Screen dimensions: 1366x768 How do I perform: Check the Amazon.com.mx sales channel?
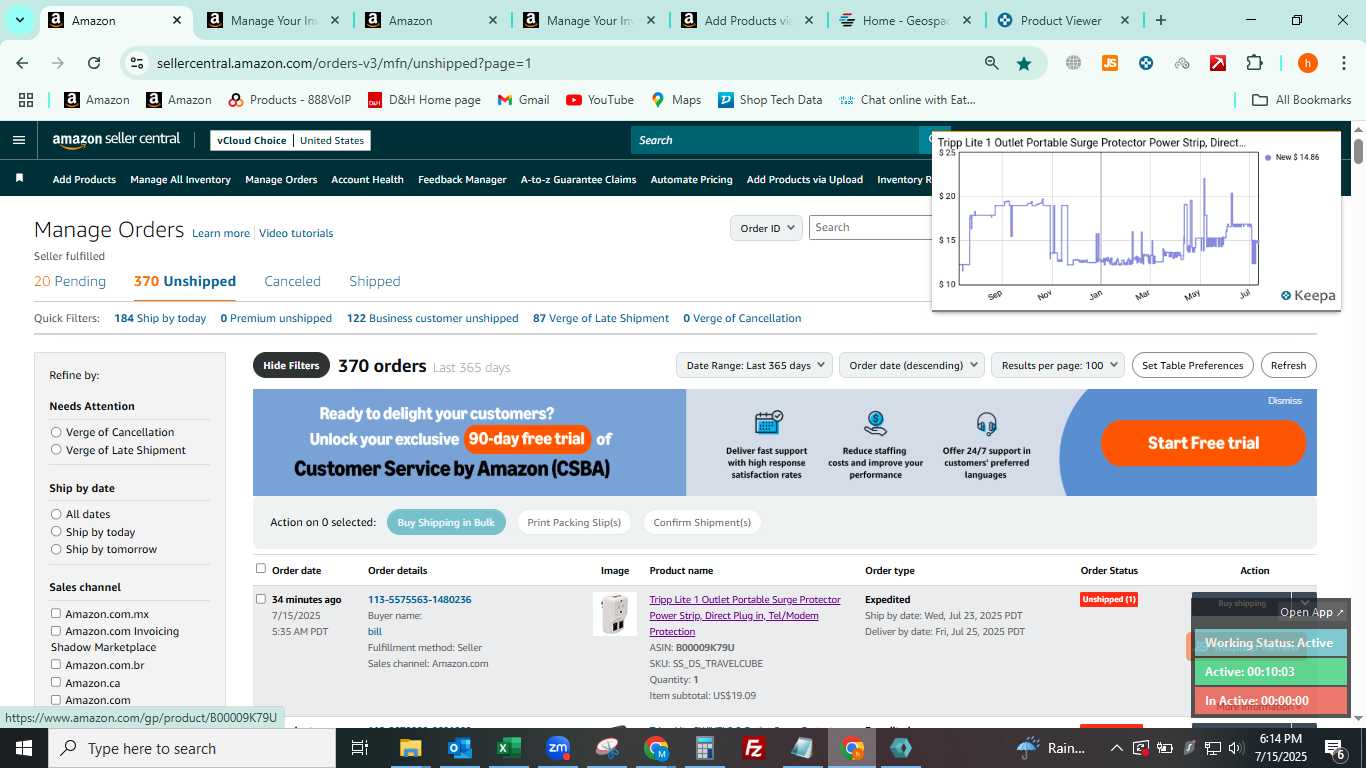(56, 613)
